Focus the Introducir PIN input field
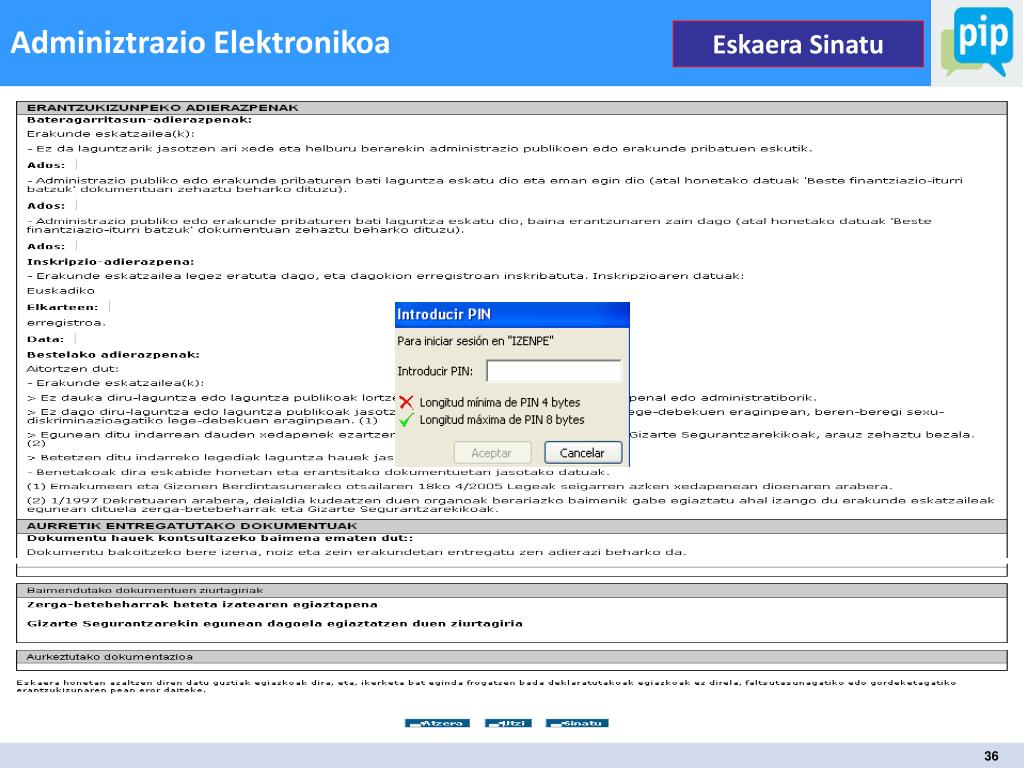The image size is (1024, 768). click(x=554, y=371)
